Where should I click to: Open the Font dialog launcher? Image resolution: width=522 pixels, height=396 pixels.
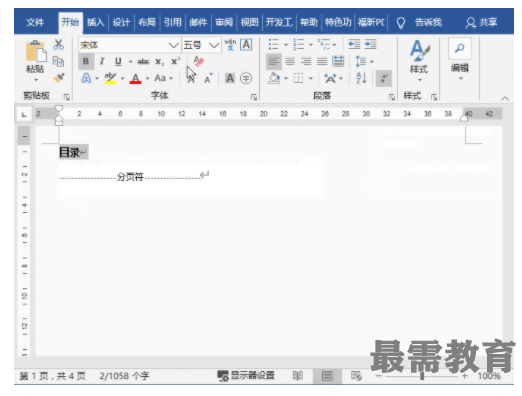tap(254, 97)
